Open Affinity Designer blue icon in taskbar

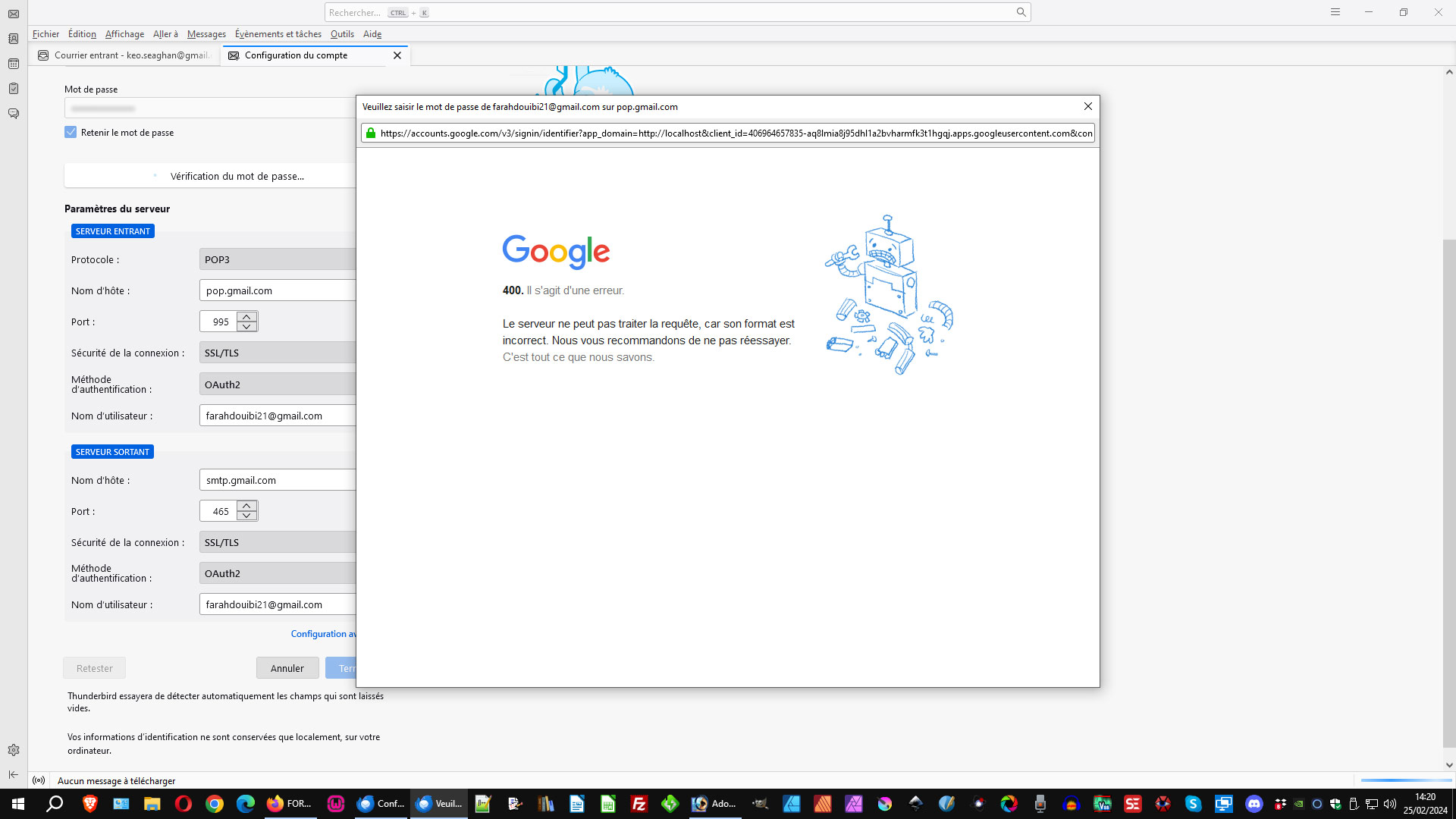[x=792, y=804]
